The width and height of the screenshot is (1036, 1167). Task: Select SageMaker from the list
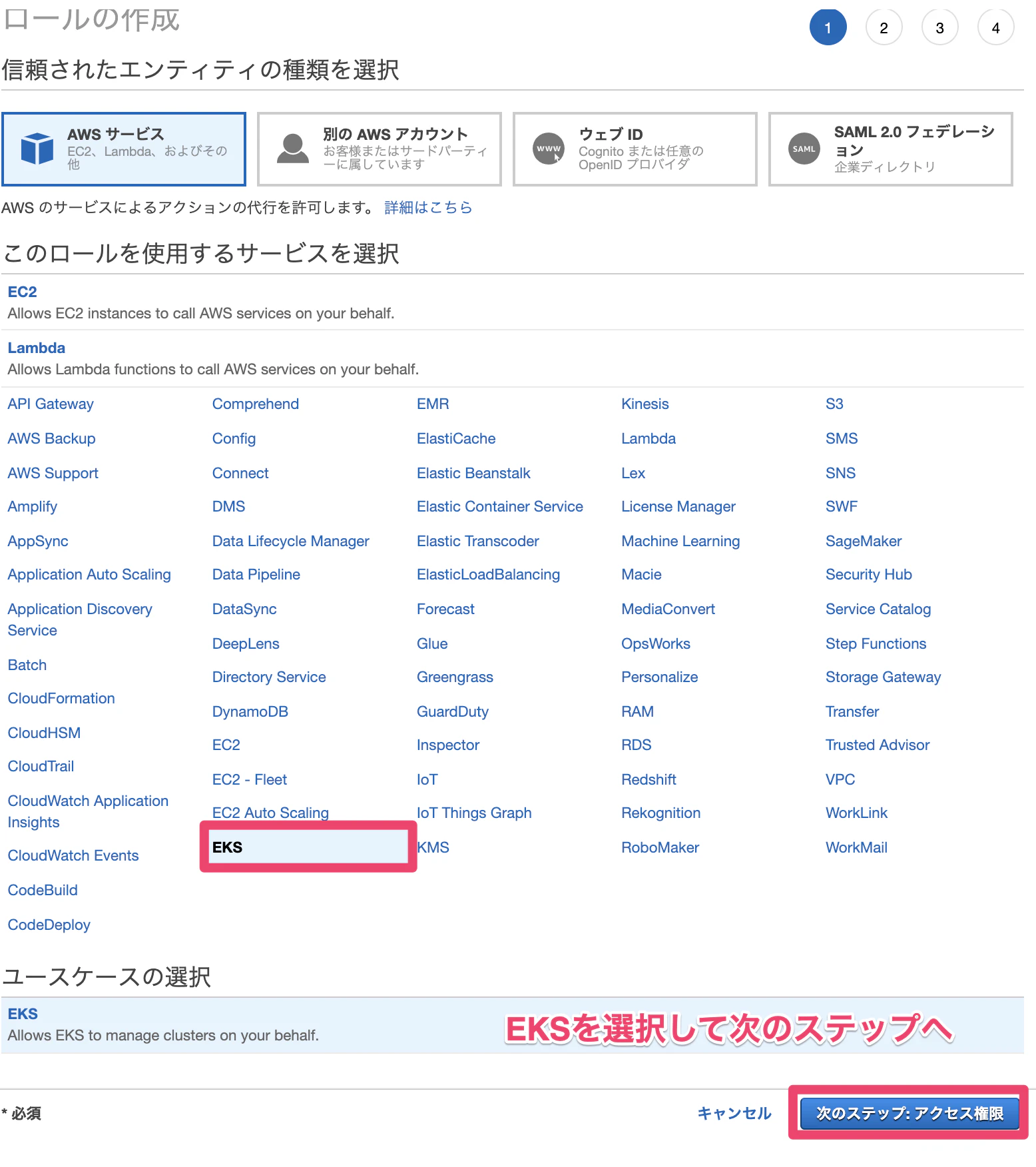[x=864, y=541]
